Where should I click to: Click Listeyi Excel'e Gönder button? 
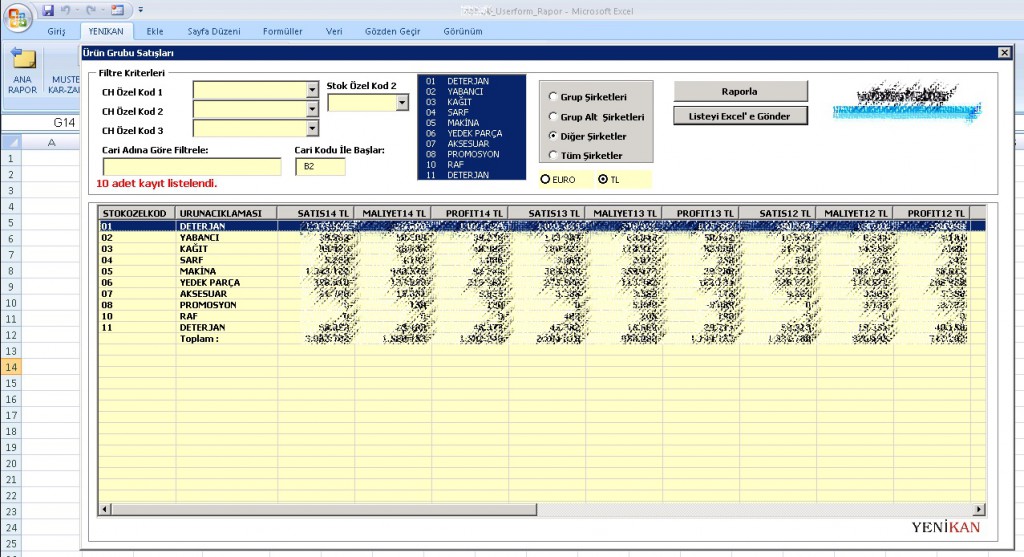[x=739, y=116]
